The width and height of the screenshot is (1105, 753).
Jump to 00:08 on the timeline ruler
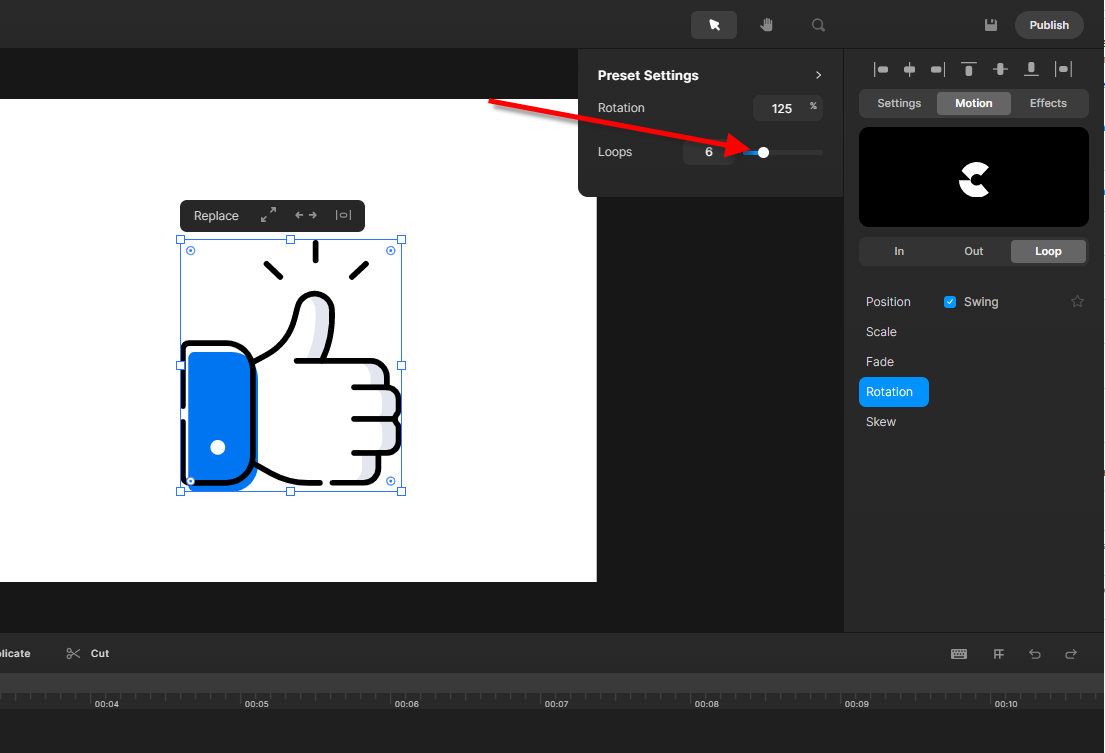[706, 704]
